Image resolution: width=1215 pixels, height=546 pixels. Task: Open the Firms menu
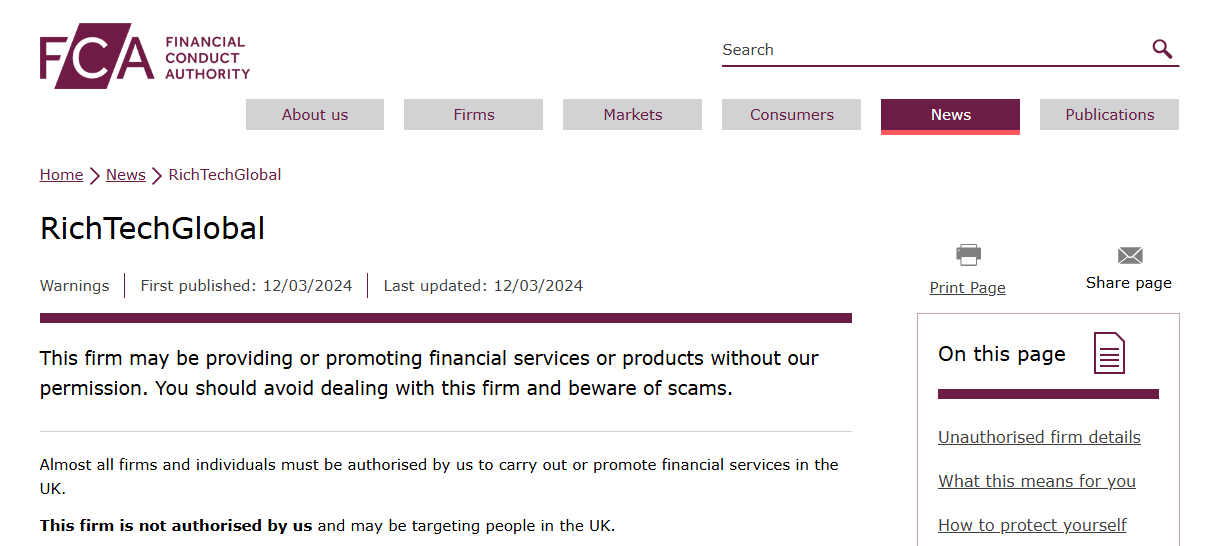coord(474,114)
